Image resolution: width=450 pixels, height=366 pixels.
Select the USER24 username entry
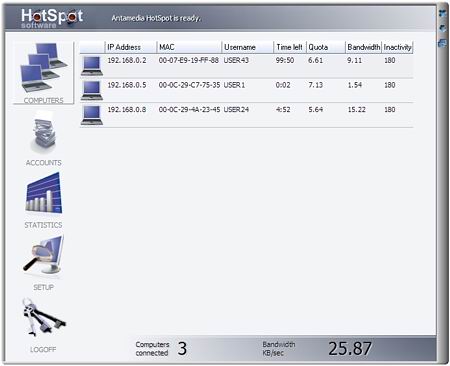tap(236, 110)
